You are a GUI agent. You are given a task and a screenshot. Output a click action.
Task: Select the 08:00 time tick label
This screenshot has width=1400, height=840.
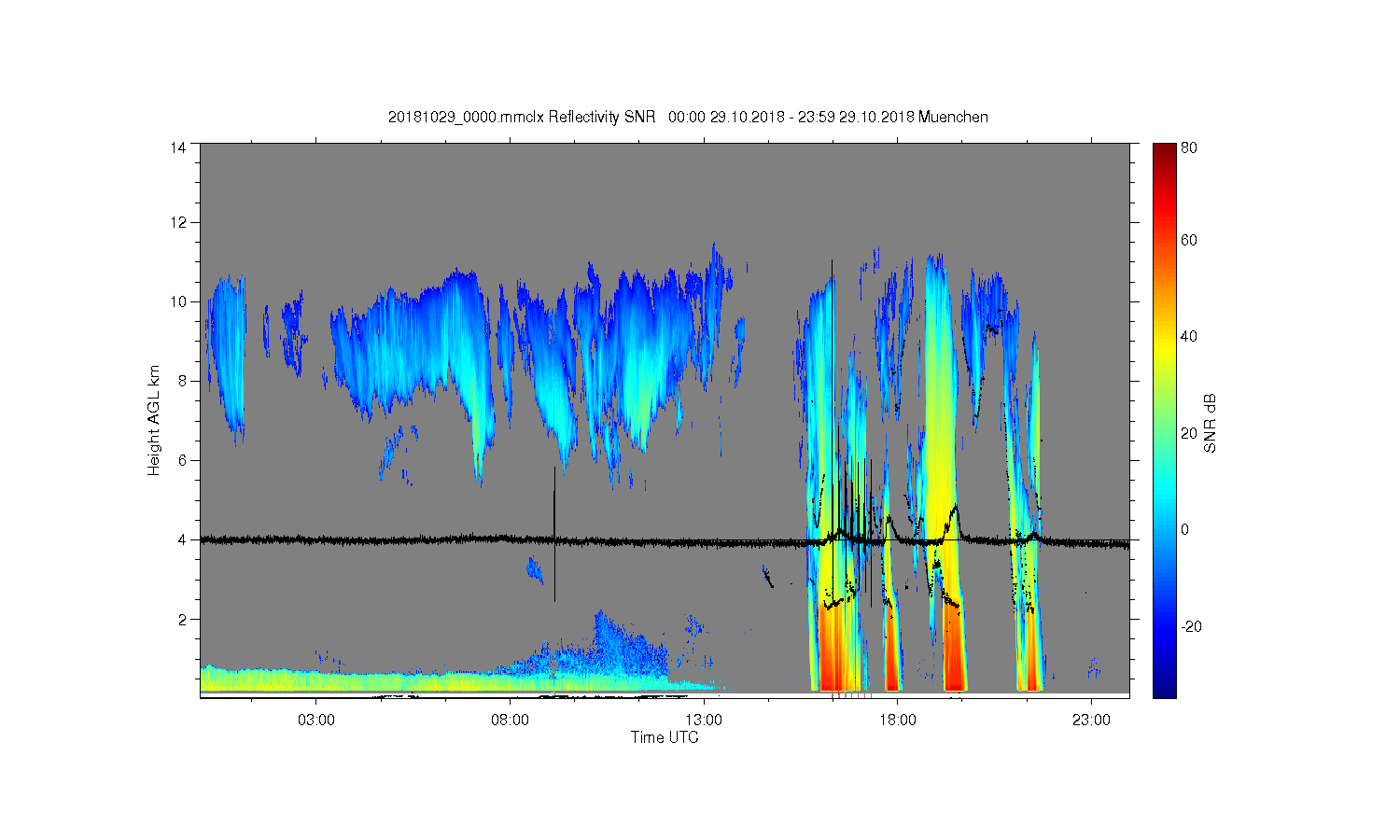pos(510,721)
